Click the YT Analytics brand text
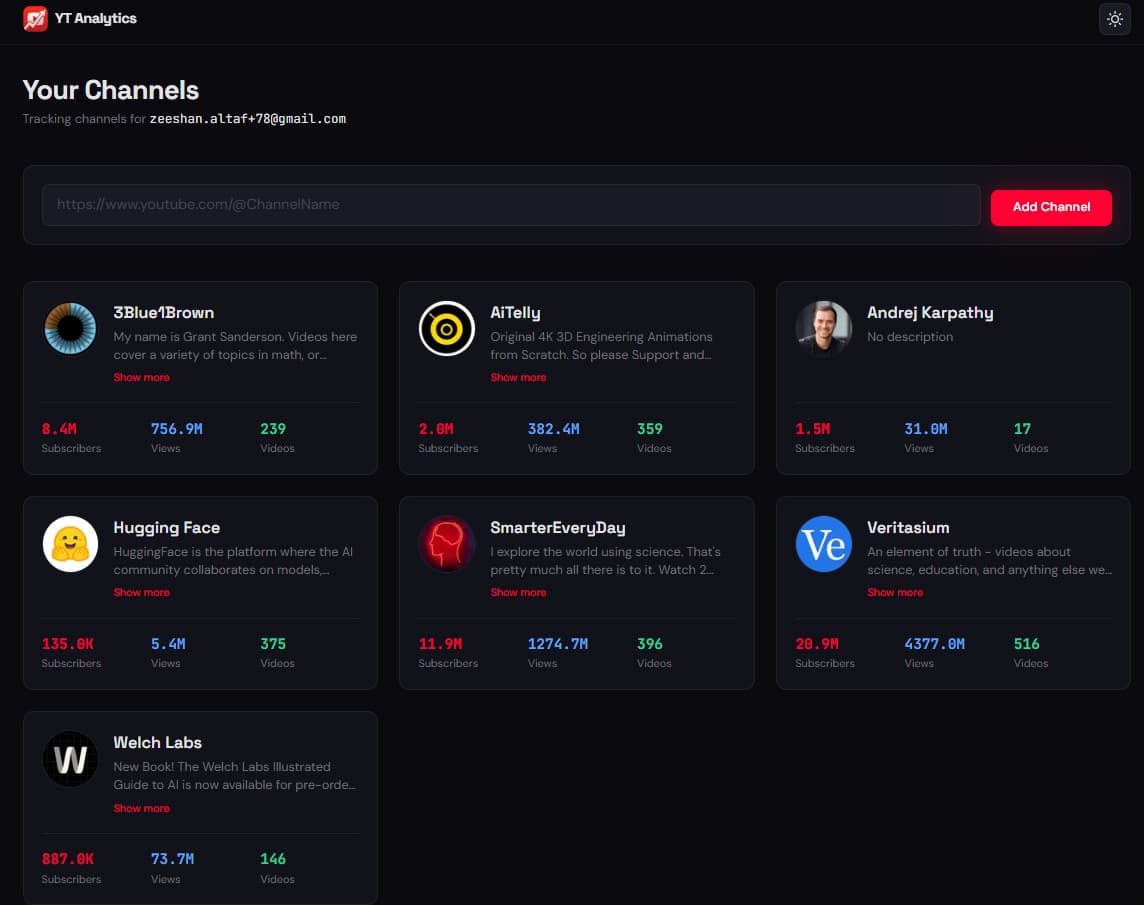Screen dimensions: 1144x905 (96, 18)
